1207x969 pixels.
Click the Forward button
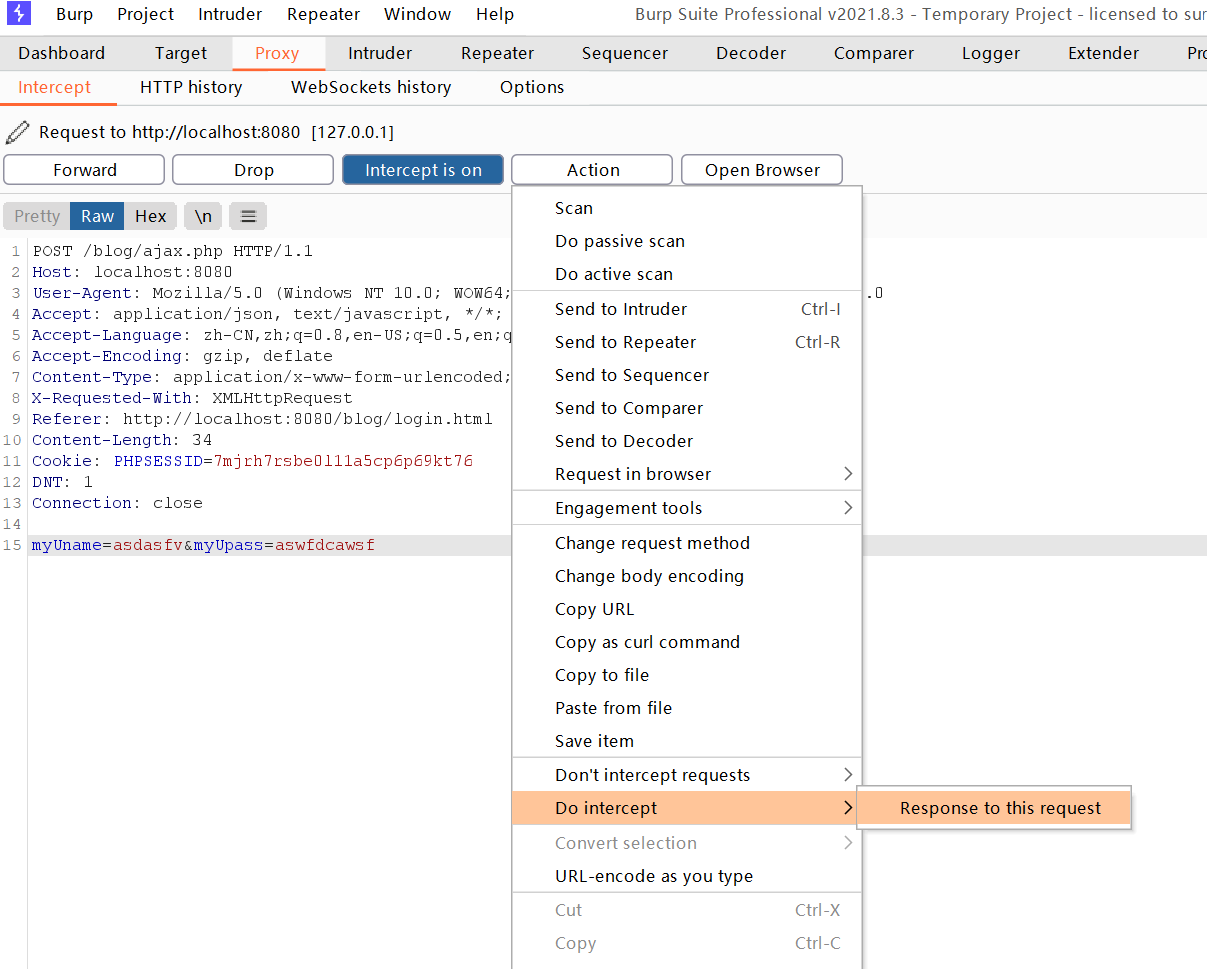(x=84, y=170)
